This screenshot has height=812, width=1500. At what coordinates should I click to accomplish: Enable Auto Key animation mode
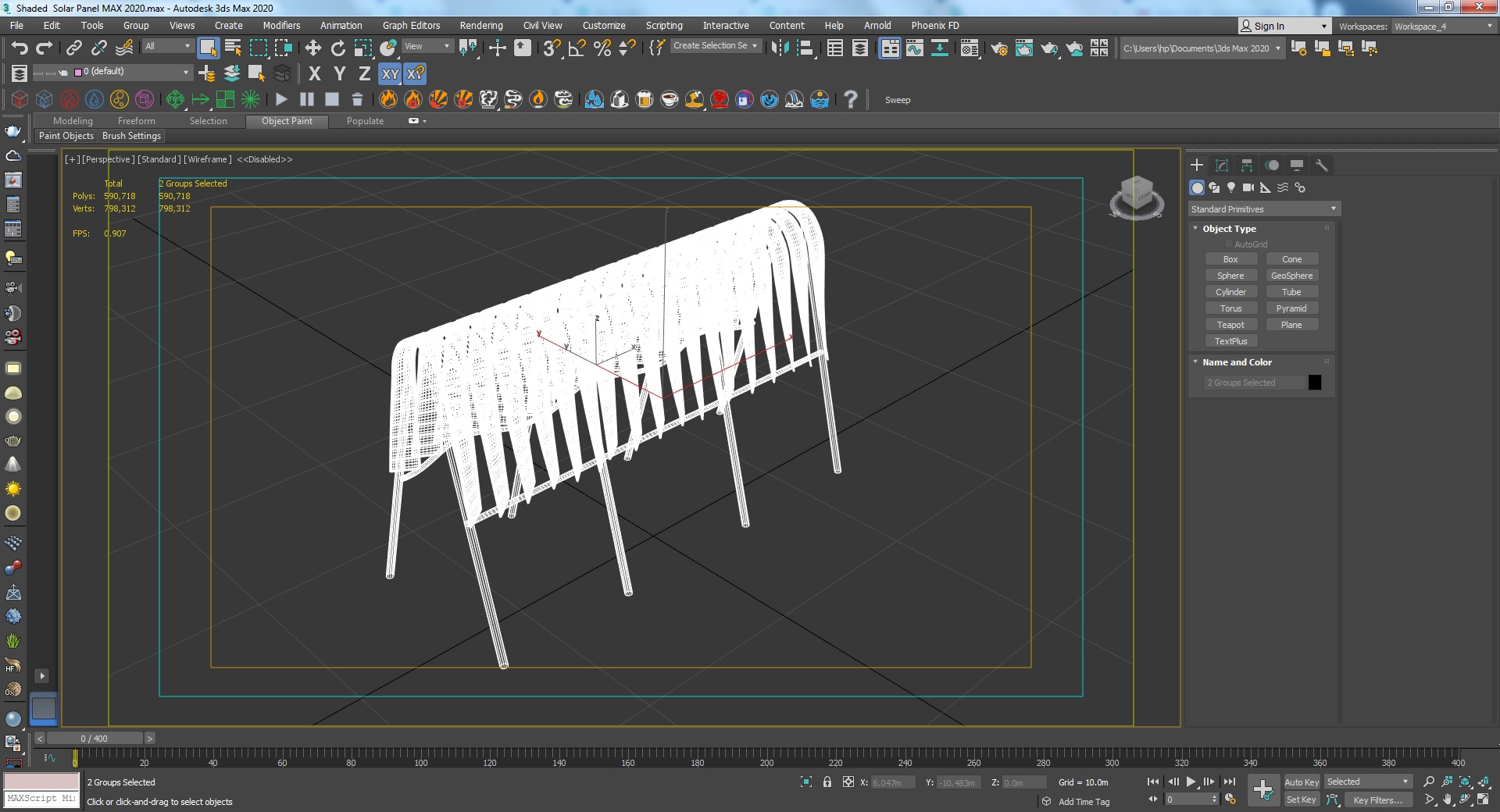coord(1301,782)
